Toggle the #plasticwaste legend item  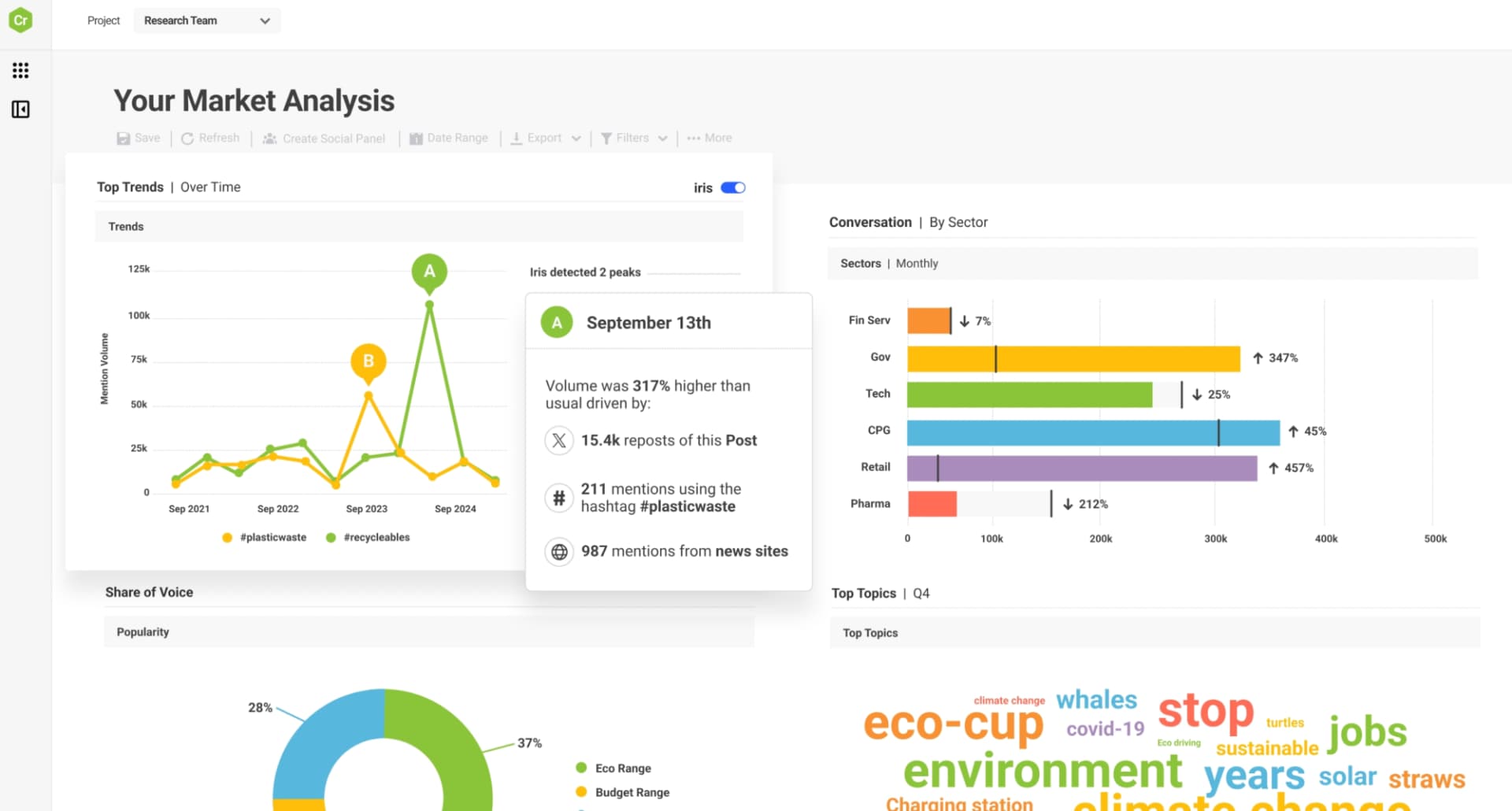click(265, 537)
